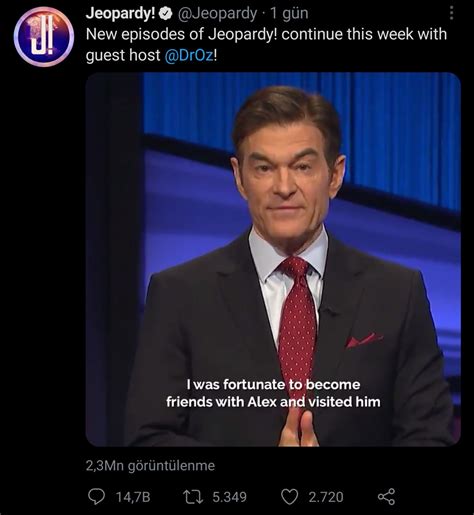474x515 pixels.
Task: Open the @Jeopardy handle
Action: click(217, 14)
